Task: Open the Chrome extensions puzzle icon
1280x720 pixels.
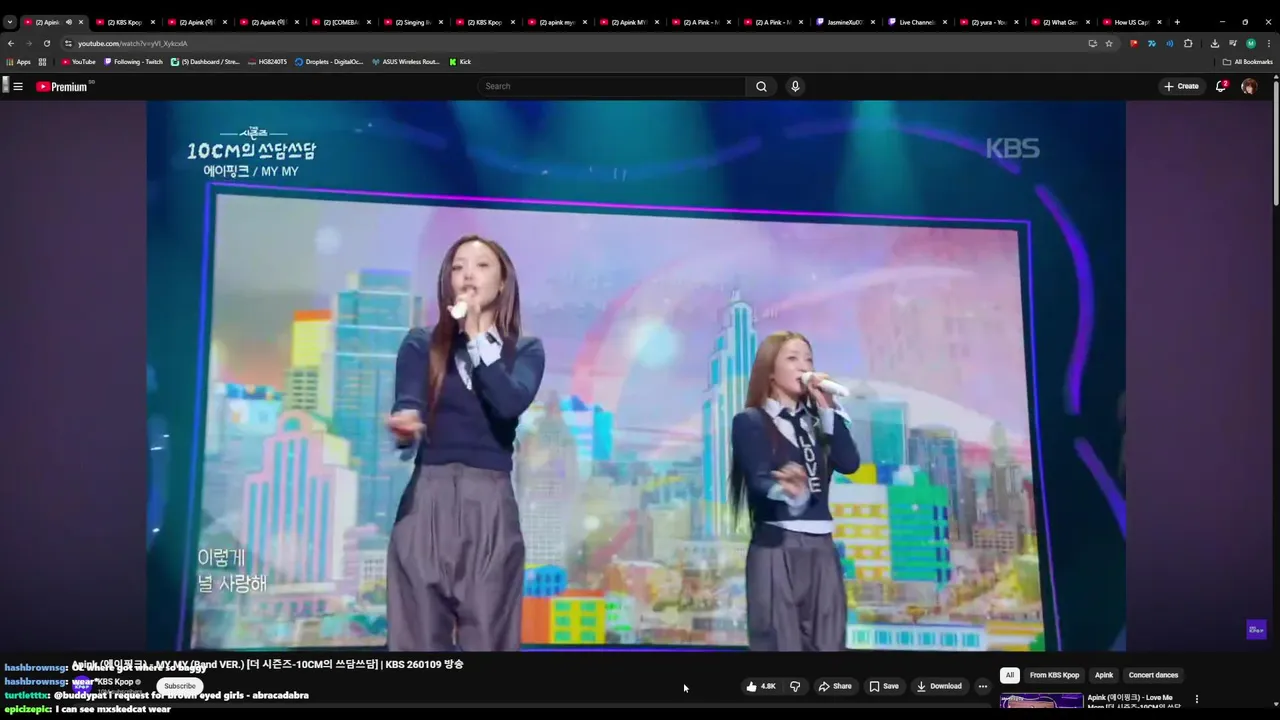Action: point(1188,43)
